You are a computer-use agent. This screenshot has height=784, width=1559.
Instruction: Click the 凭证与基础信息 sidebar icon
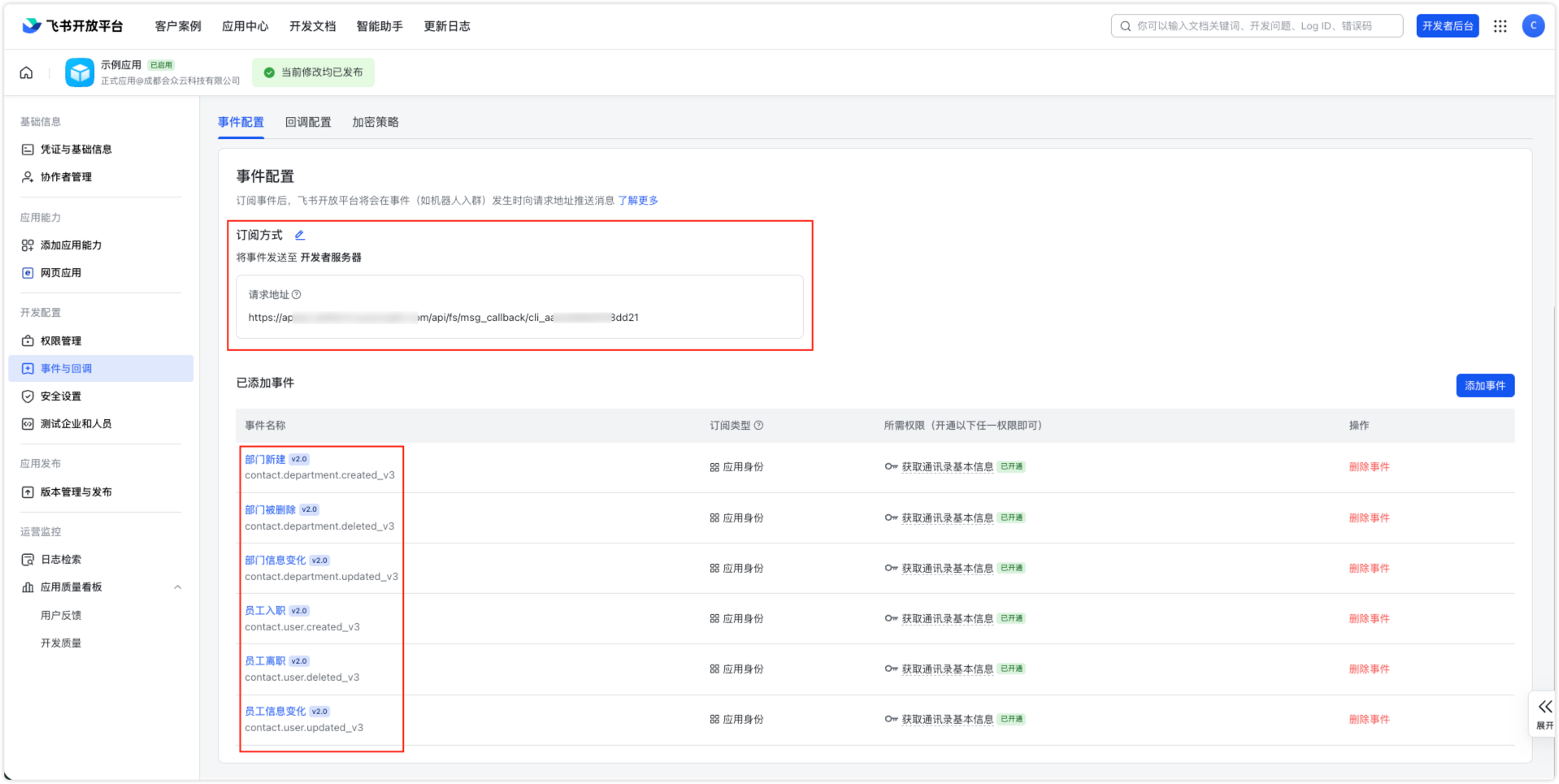(x=28, y=149)
